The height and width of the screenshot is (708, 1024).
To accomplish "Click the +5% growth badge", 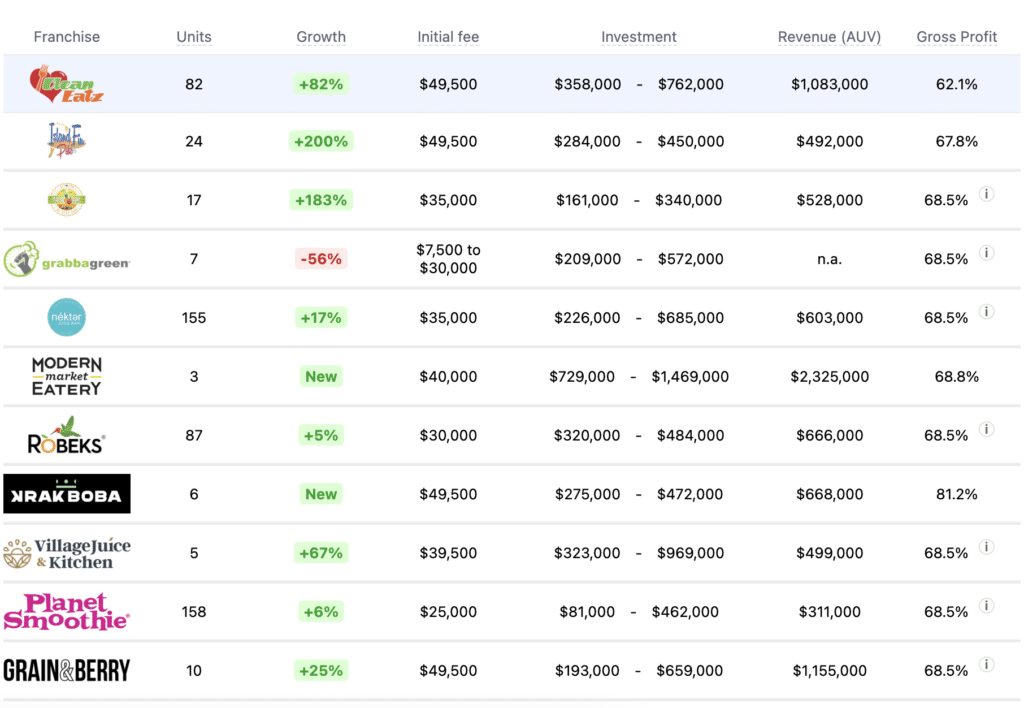I will pos(321,435).
